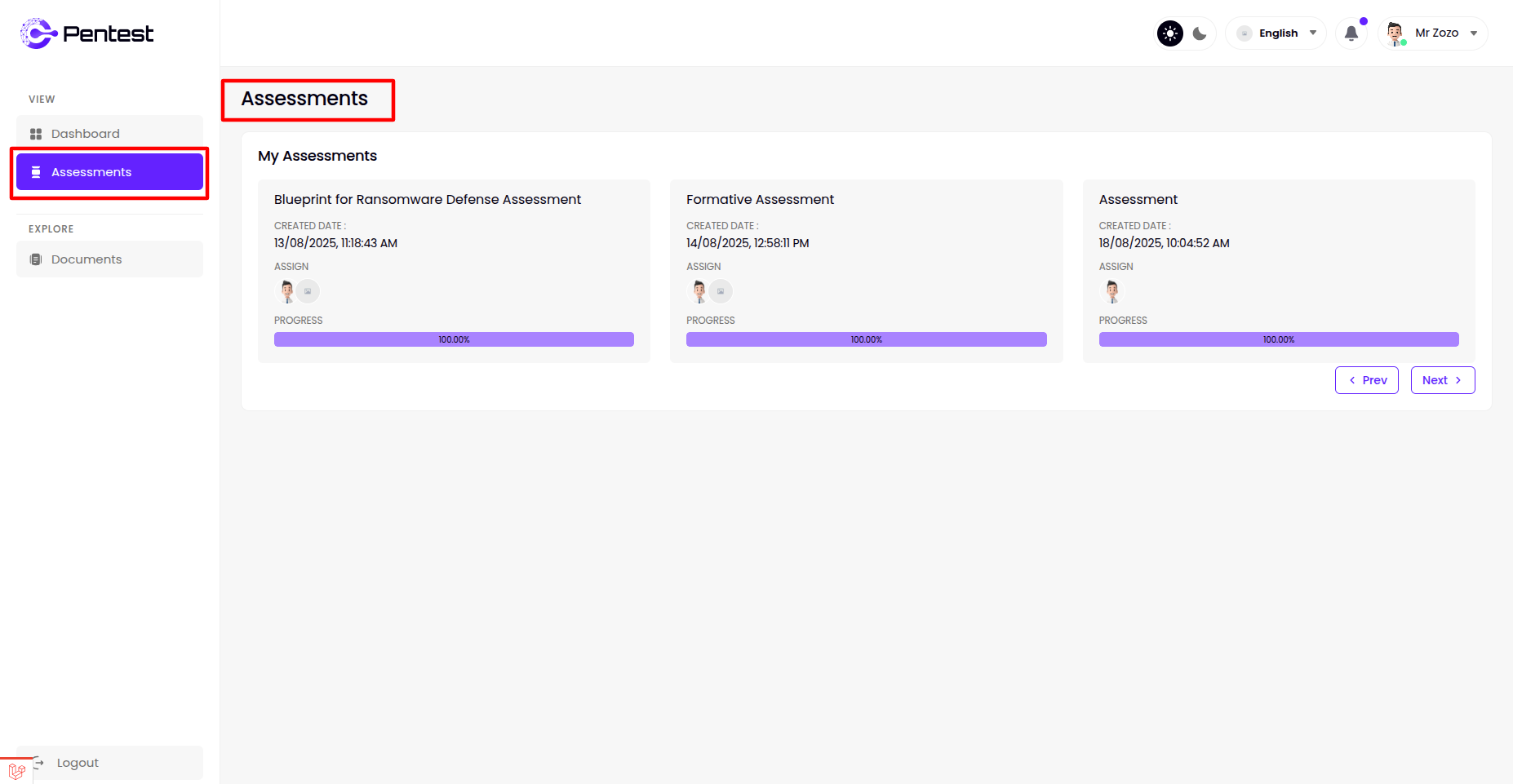Screen dimensions: 1513x784
Task: Go to the Prev page
Action: pos(1366,380)
